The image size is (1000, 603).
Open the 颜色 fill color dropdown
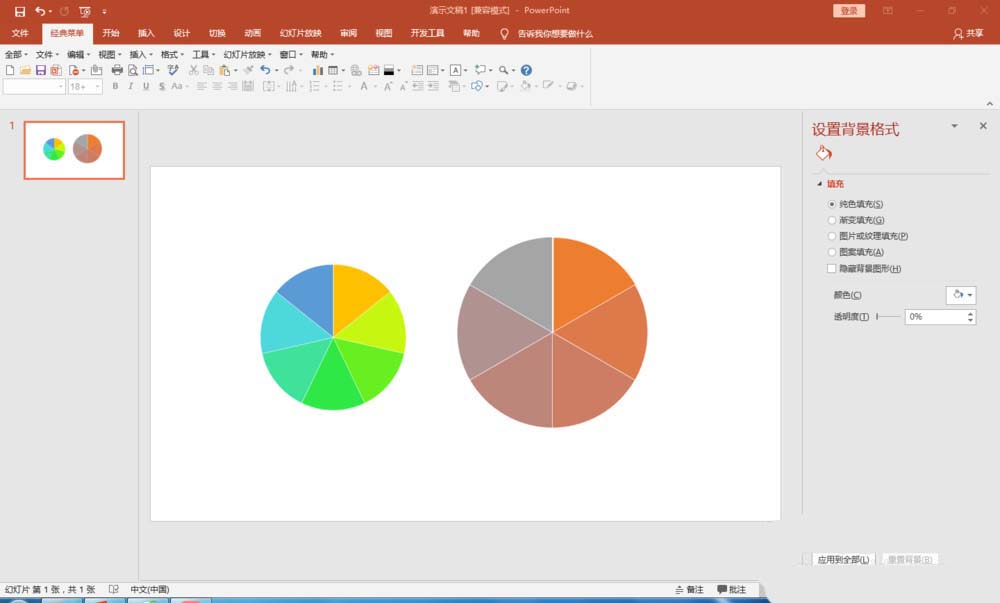(x=960, y=294)
